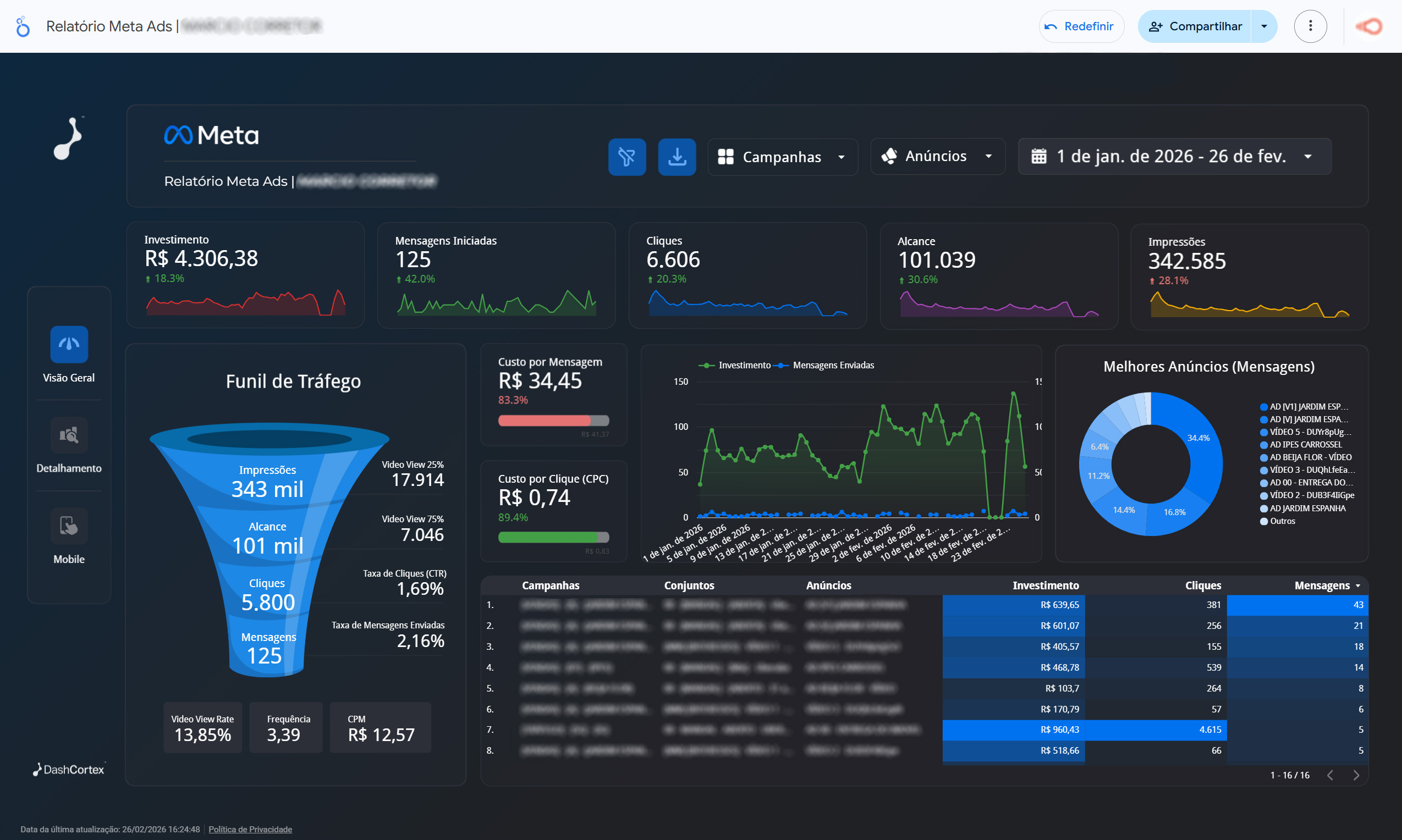
Task: Toggle AD IPES CARROSSEL legend entry
Action: 1305,444
